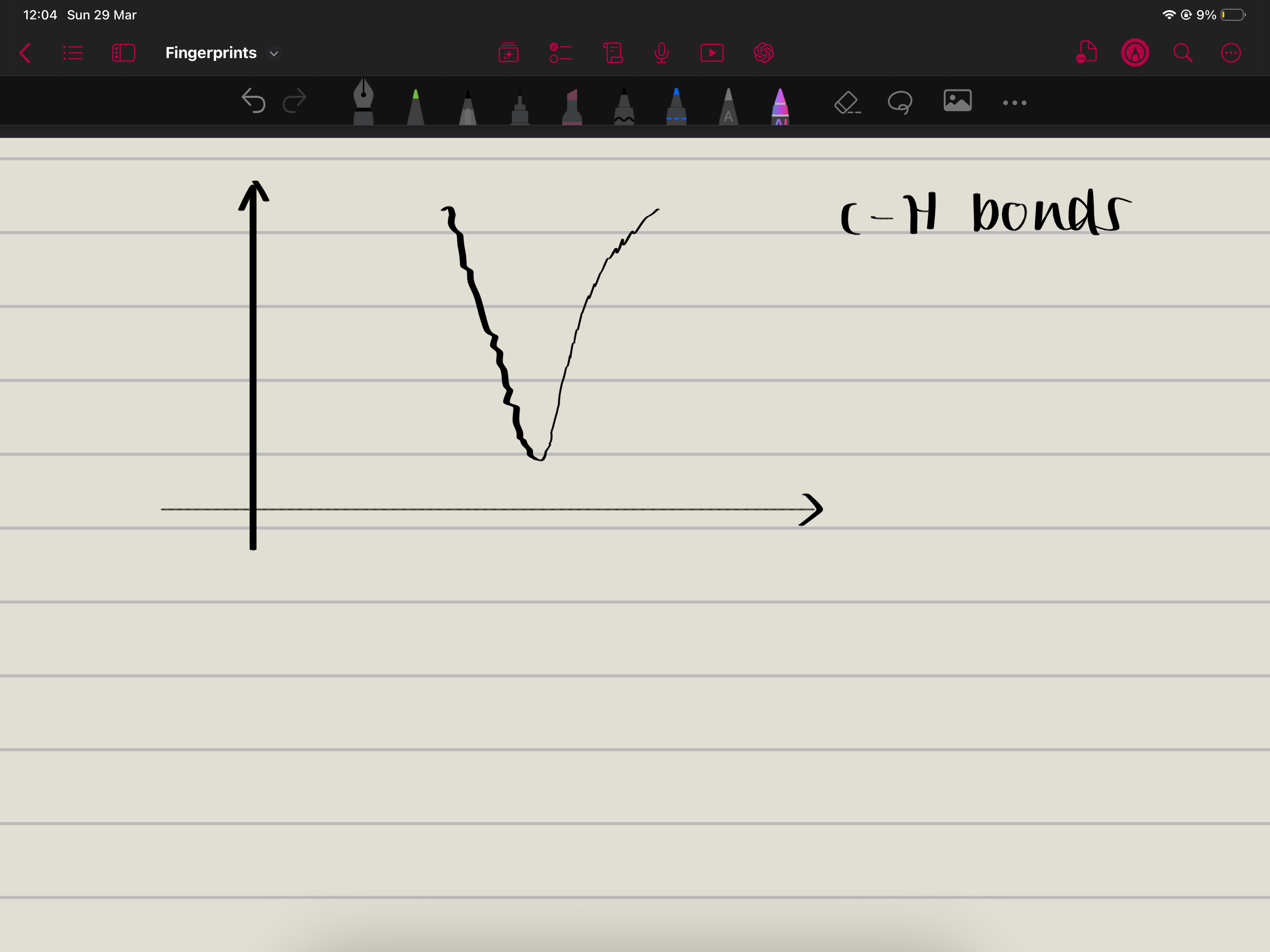Open the top-right More options menu
Screen dimensions: 1270x952
[1231, 53]
